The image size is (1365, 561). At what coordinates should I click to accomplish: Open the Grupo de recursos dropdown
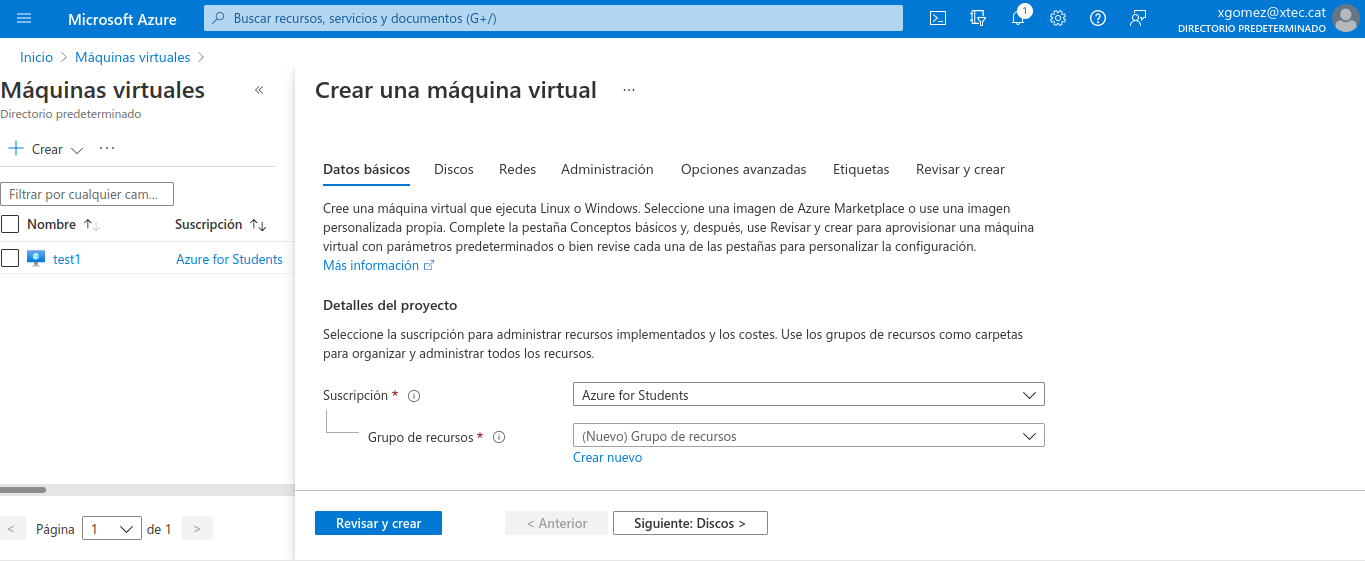(x=809, y=435)
